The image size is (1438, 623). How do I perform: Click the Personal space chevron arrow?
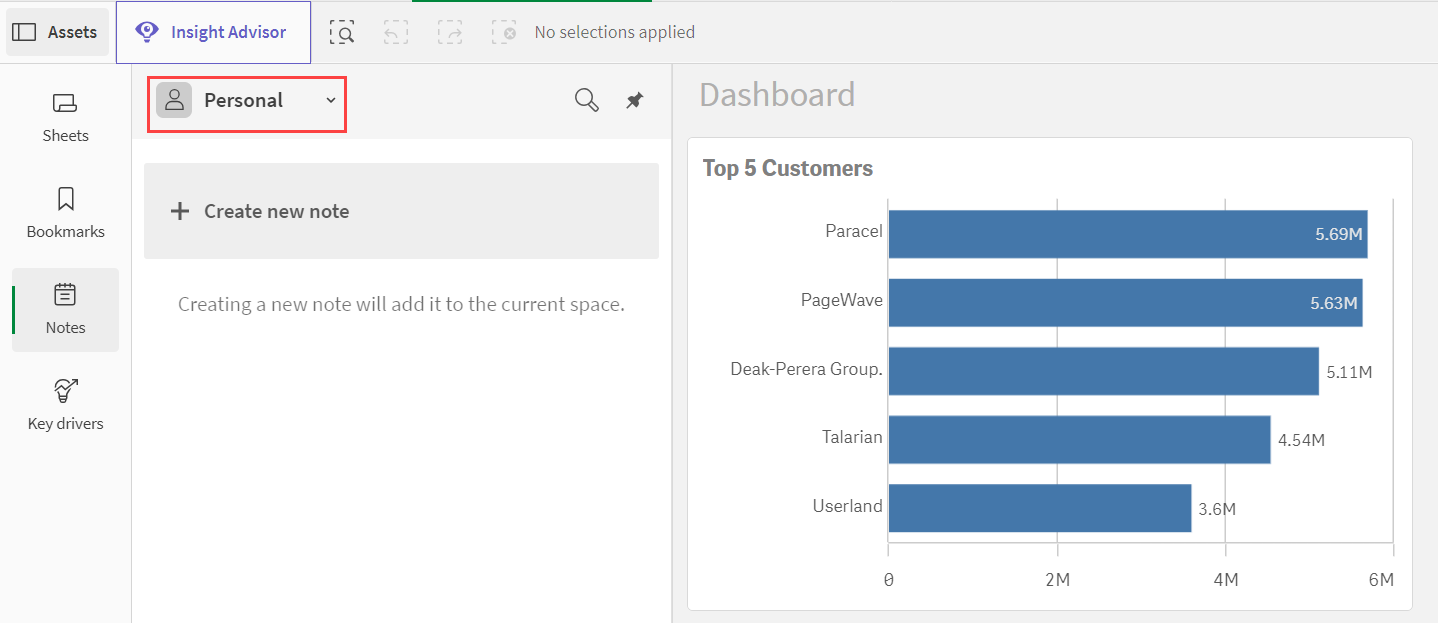click(x=331, y=100)
